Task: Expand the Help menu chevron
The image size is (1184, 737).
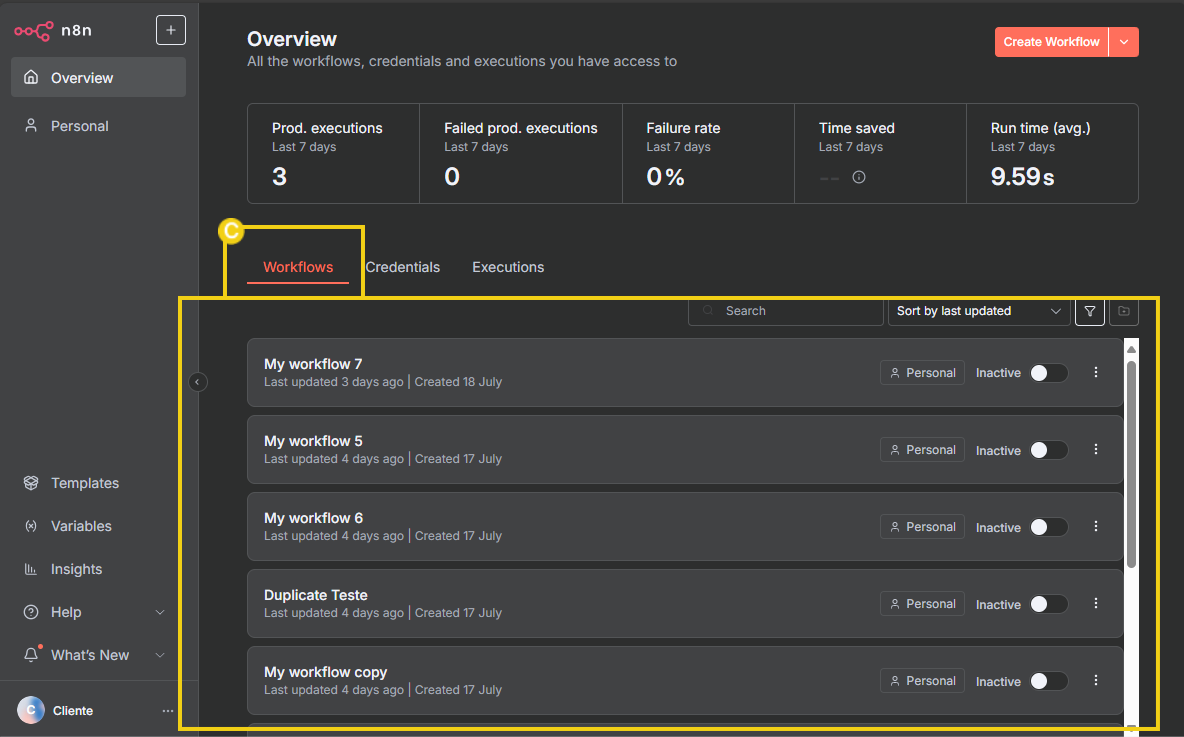Action: (x=160, y=612)
